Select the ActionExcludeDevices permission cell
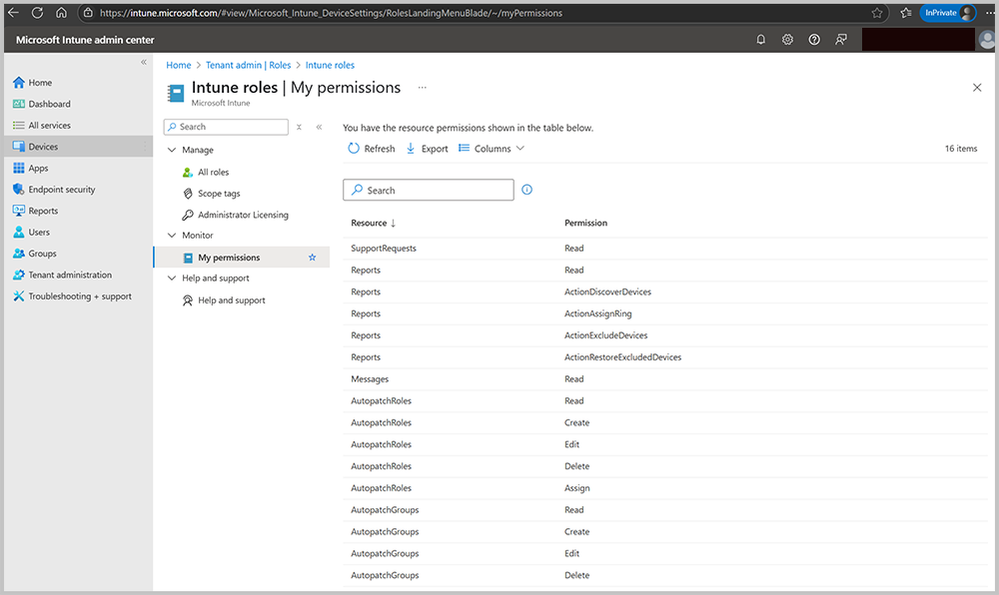 pyautogui.click(x=606, y=335)
